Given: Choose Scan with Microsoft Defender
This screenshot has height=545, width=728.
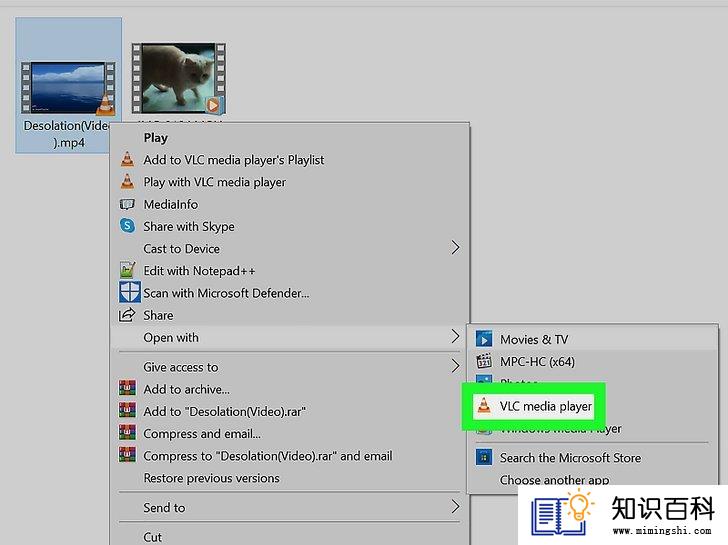Looking at the screenshot, I should click(226, 293).
